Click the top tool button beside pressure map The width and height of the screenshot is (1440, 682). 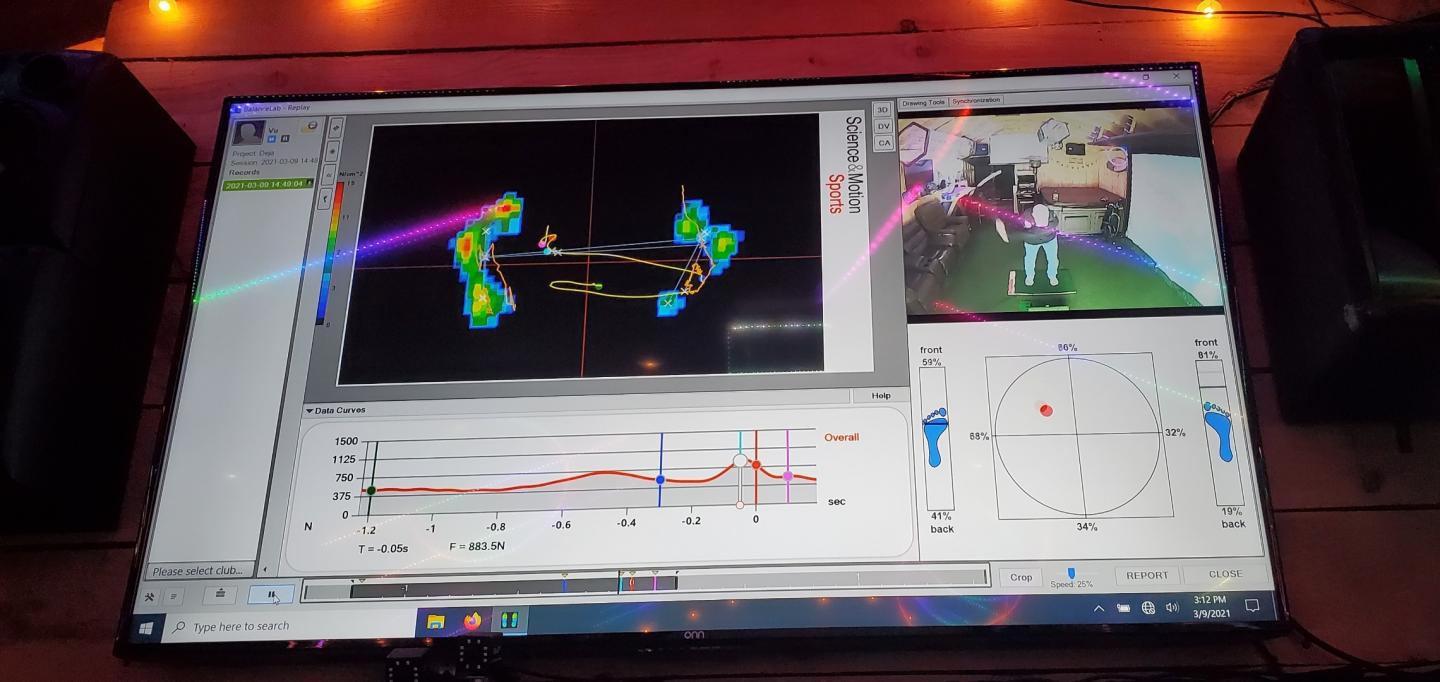tap(337, 127)
